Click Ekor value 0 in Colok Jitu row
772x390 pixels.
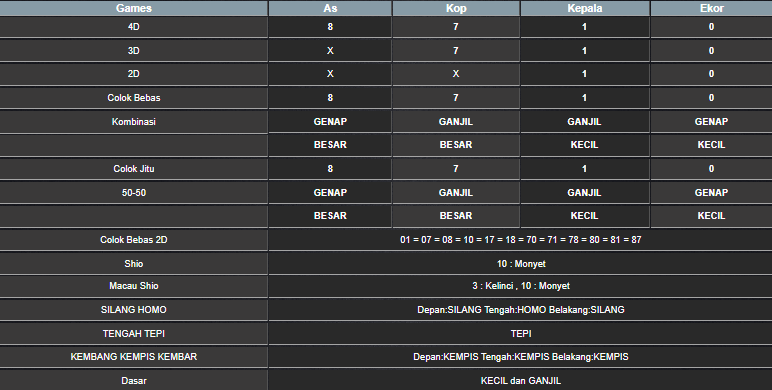click(x=711, y=169)
